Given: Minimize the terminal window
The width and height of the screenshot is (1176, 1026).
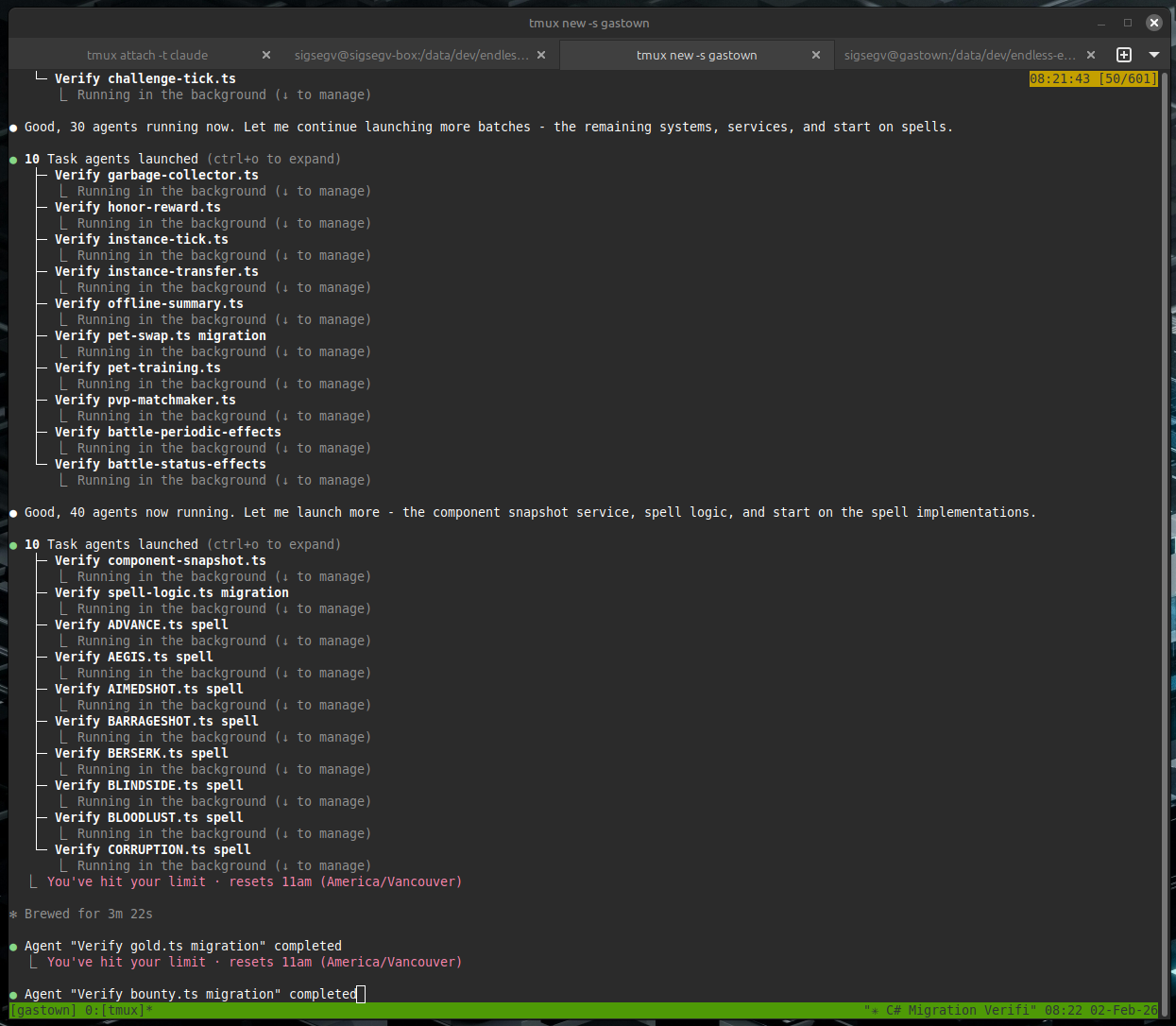Looking at the screenshot, I should [1101, 23].
